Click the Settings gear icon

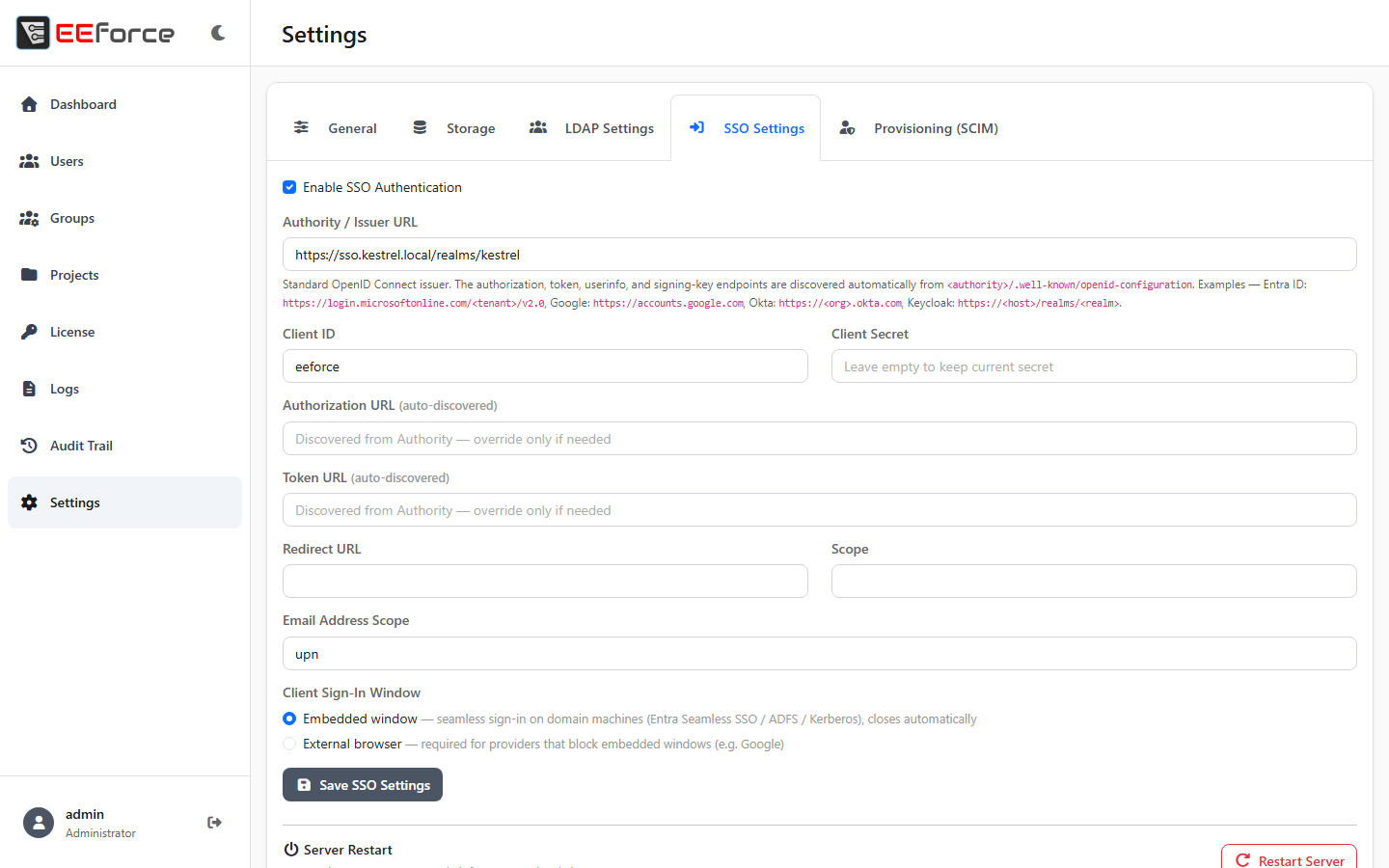click(x=29, y=502)
